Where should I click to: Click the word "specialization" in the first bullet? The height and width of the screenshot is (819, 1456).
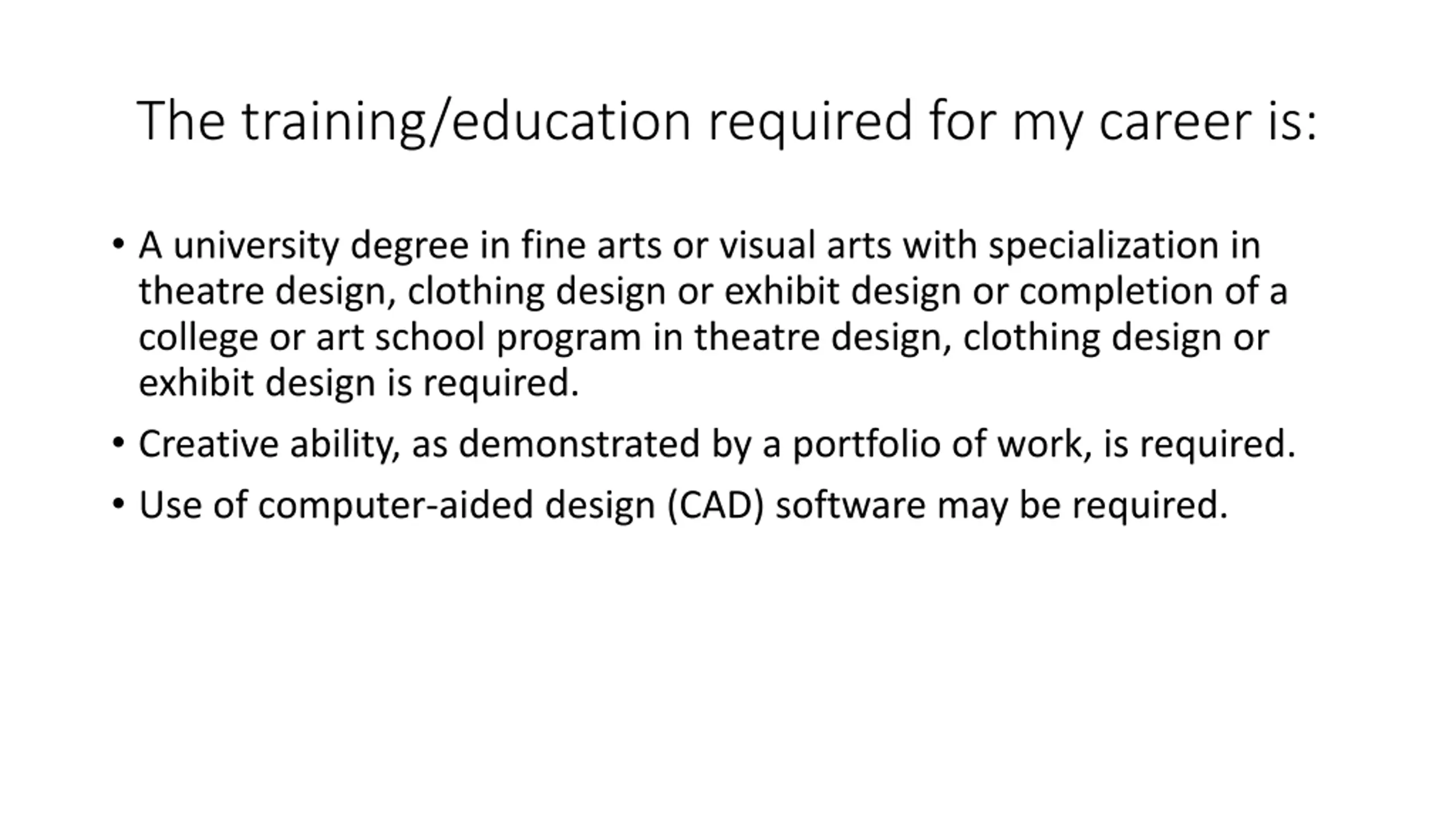tap(1103, 246)
